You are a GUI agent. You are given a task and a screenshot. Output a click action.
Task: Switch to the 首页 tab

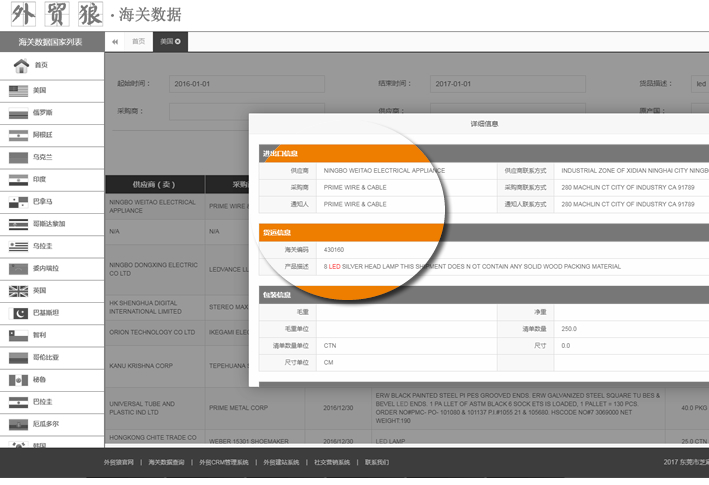138,42
